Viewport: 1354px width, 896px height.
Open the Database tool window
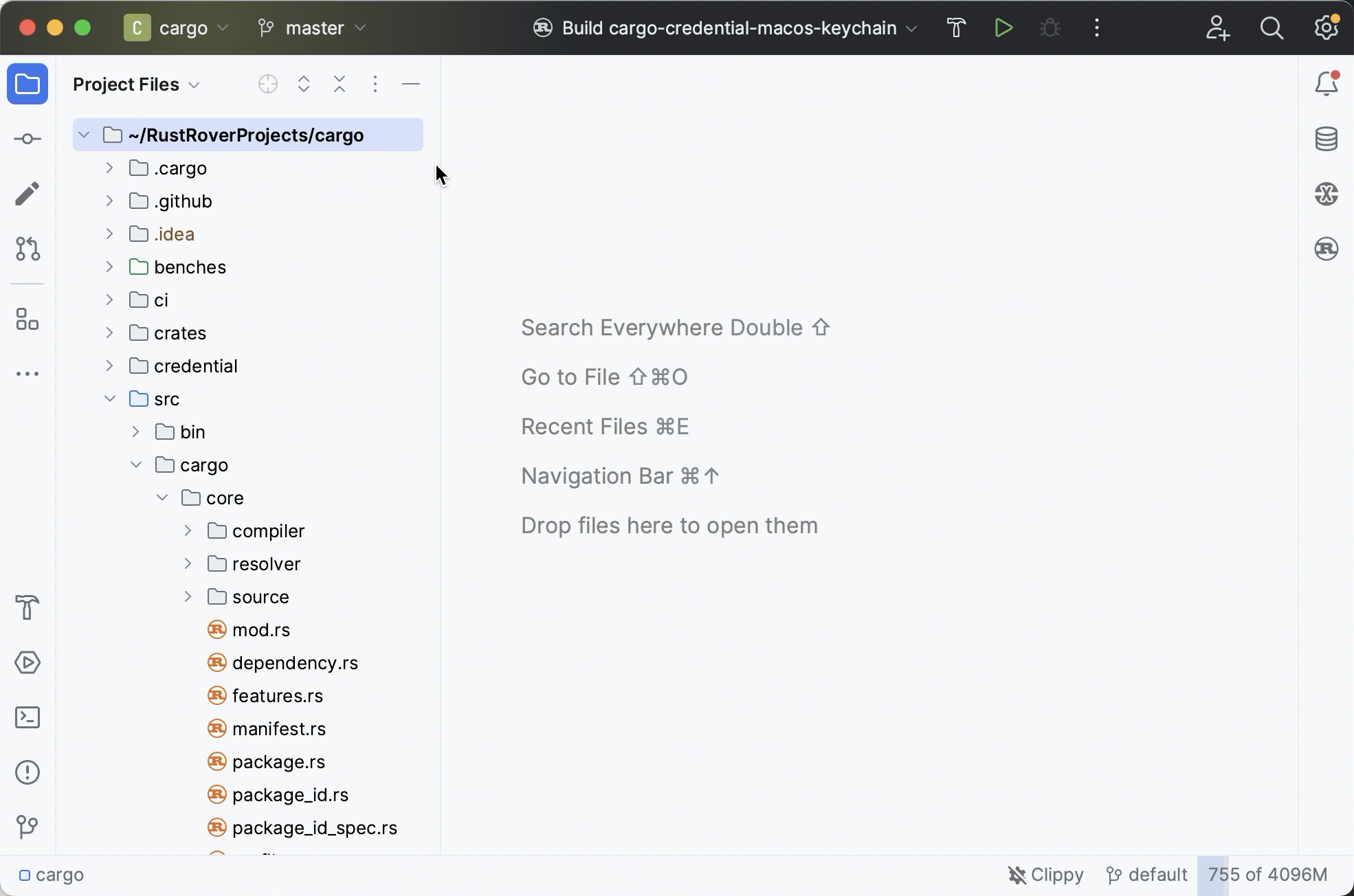[1326, 139]
